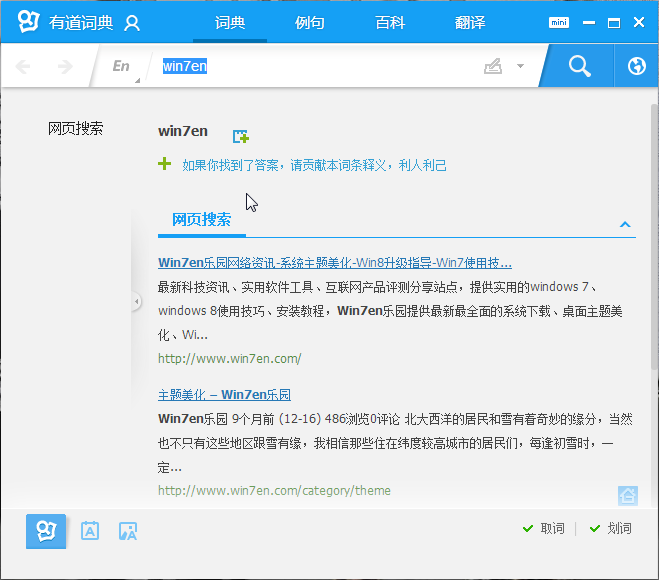The height and width of the screenshot is (580, 659).
Task: Select the dictionary mode bottom icon
Action: (x=46, y=531)
